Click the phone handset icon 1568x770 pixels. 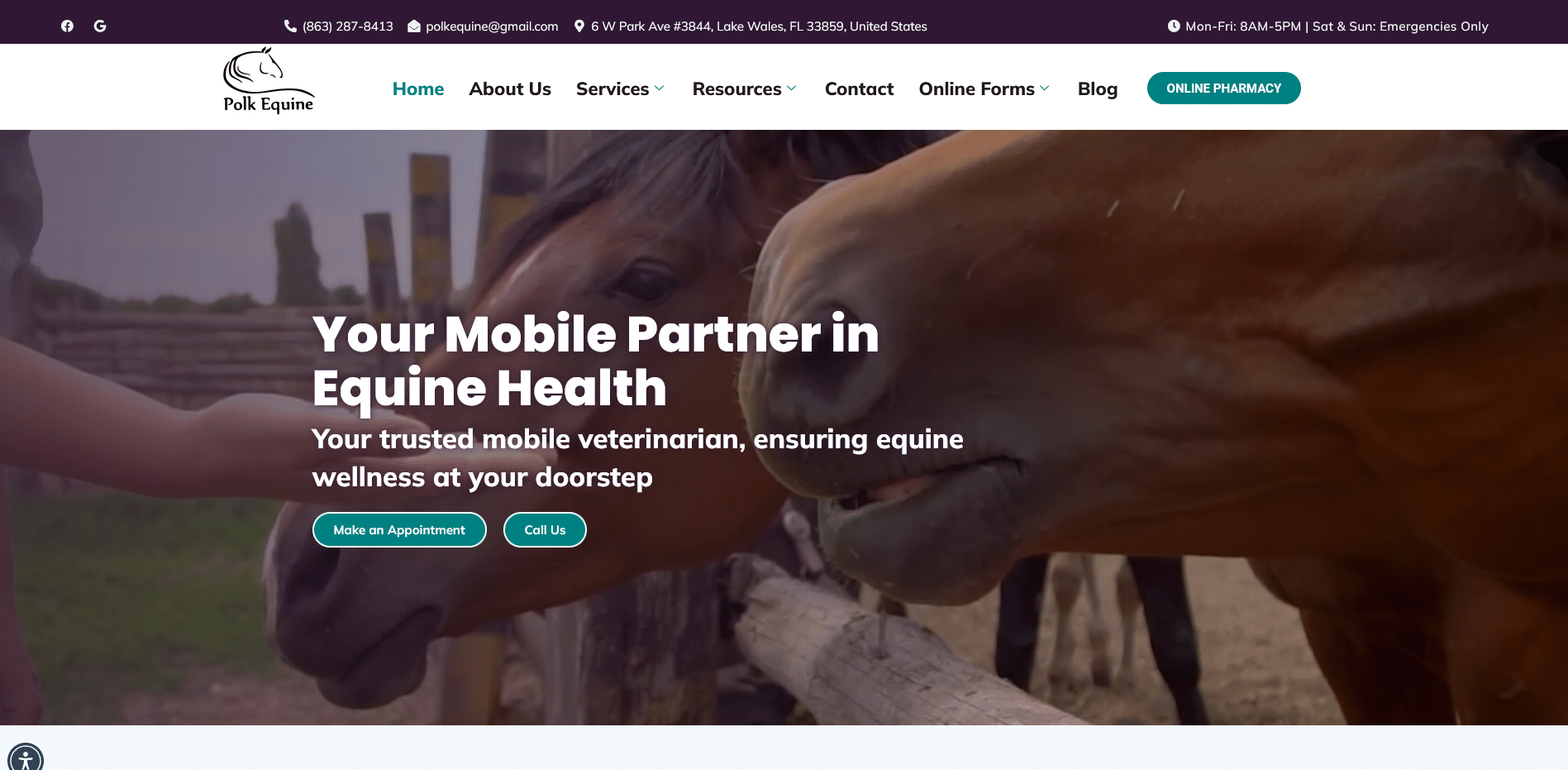tap(290, 26)
